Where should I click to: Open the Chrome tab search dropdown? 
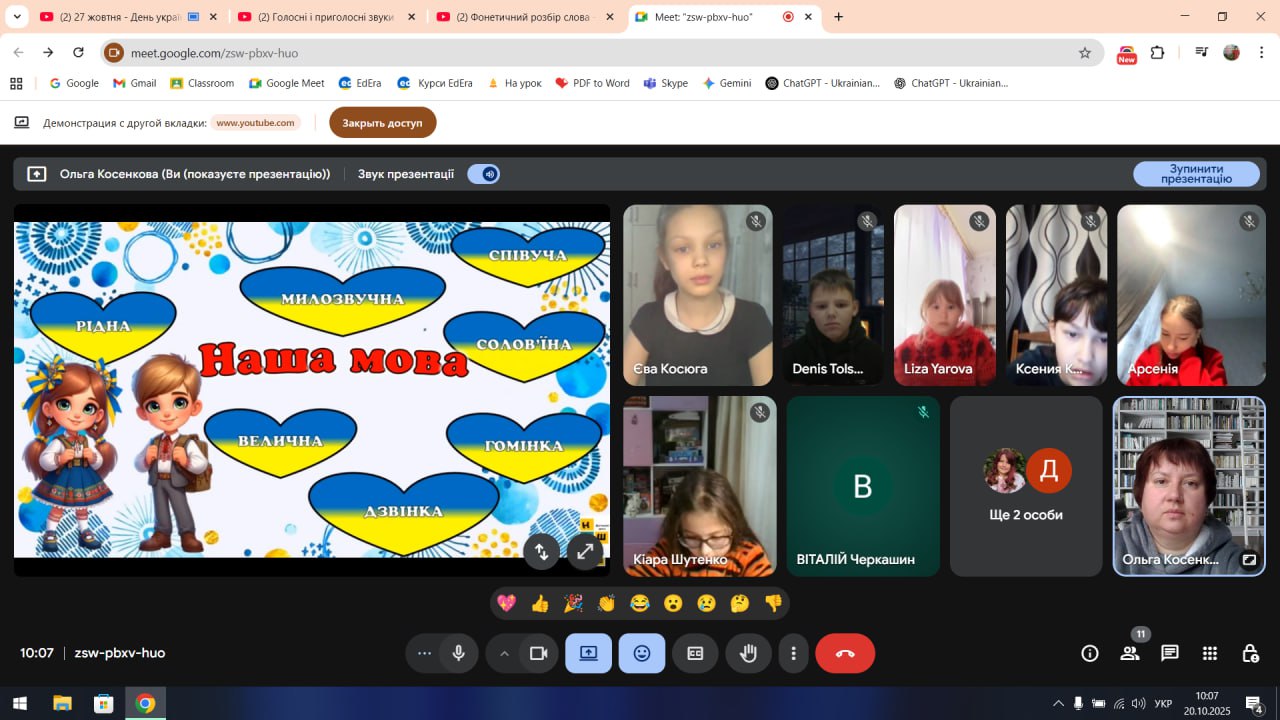(x=17, y=17)
